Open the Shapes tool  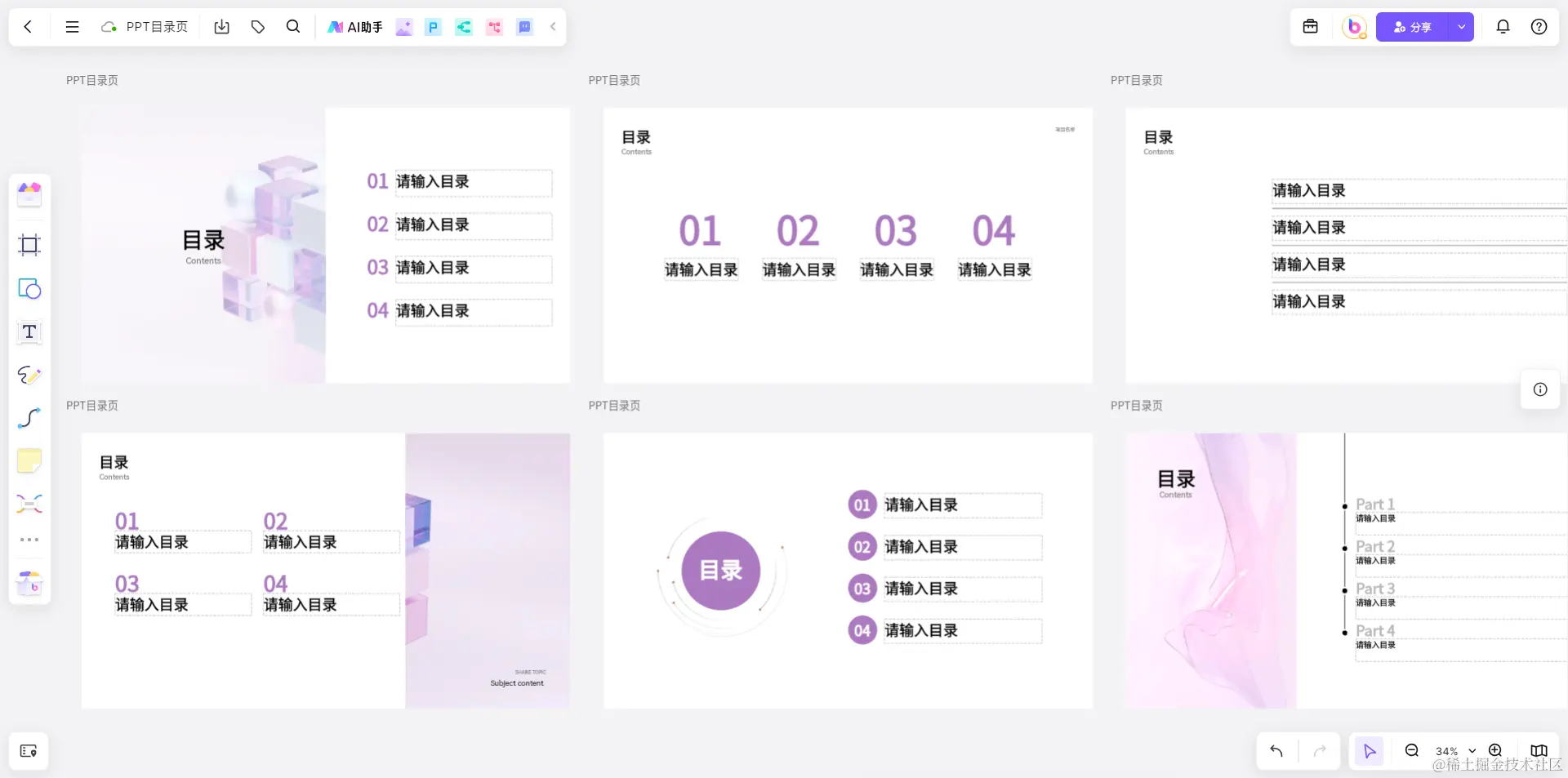tap(29, 289)
